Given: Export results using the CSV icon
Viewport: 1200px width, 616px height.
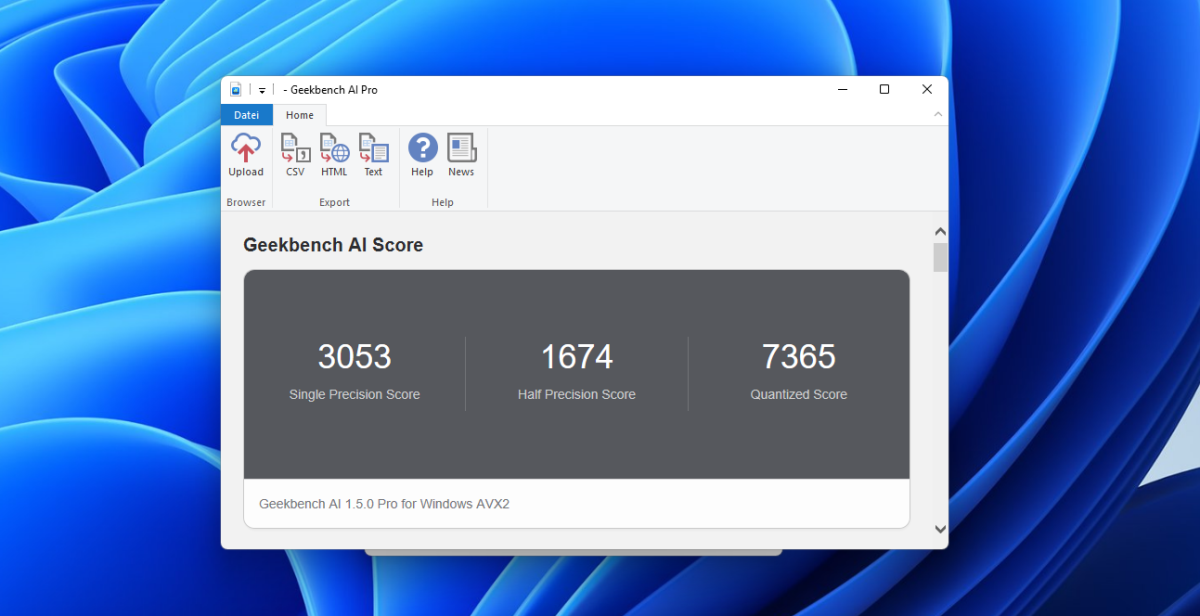Looking at the screenshot, I should click(294, 155).
